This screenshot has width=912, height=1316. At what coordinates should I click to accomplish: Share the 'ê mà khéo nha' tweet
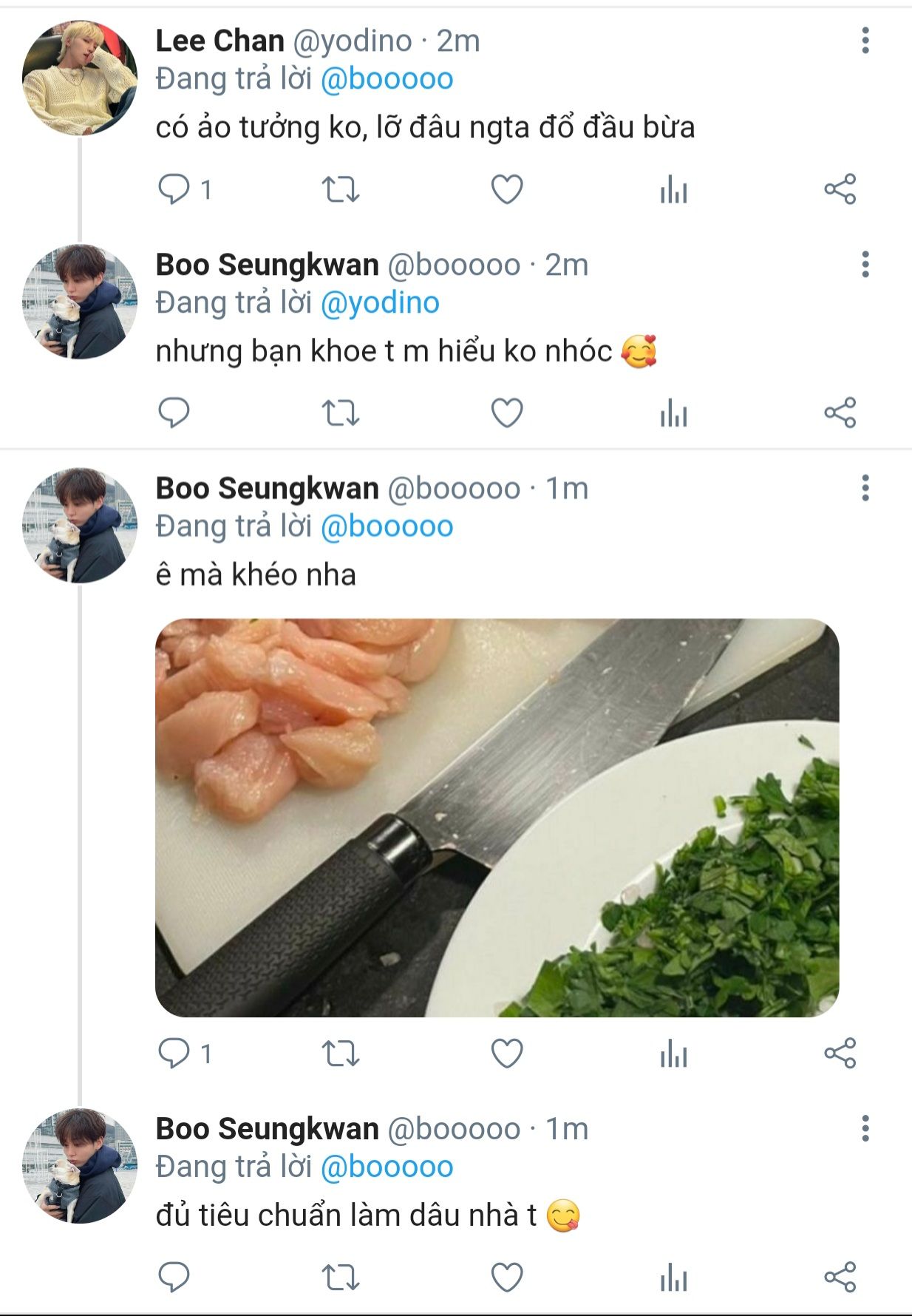840,1054
